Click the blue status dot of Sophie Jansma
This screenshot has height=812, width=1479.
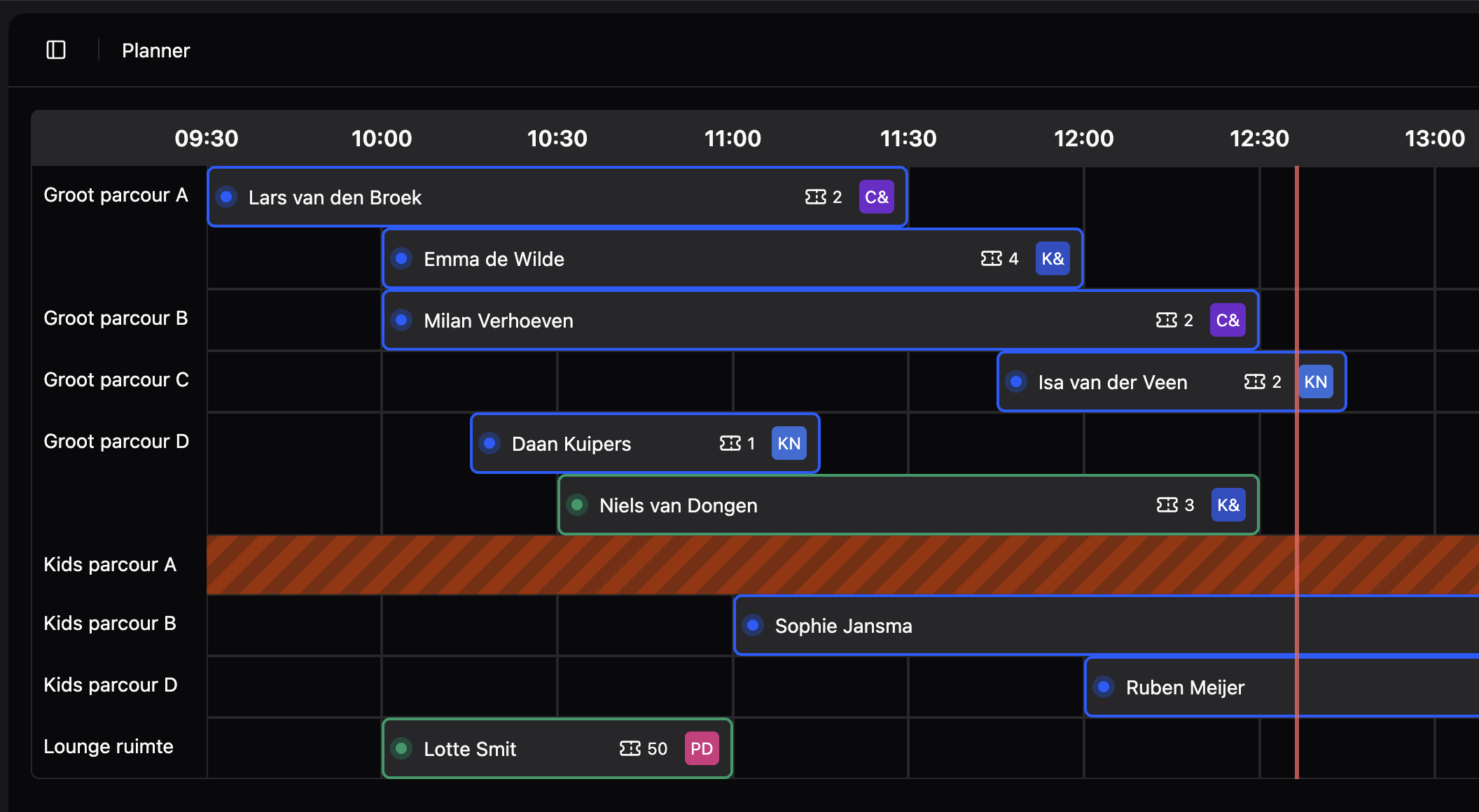click(x=753, y=626)
